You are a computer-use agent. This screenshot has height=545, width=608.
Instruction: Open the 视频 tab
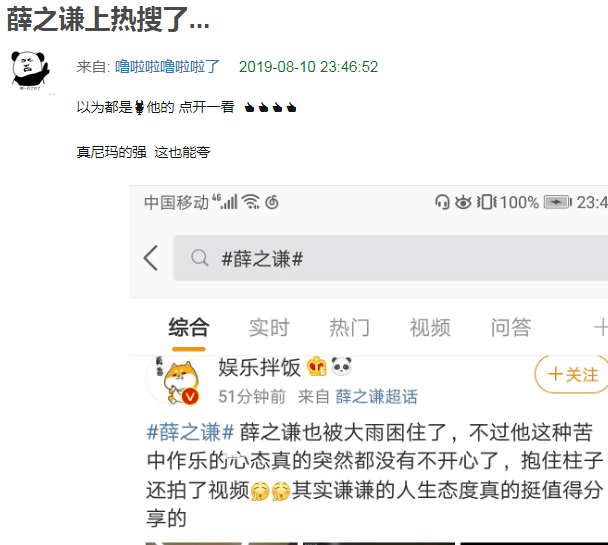pos(430,328)
